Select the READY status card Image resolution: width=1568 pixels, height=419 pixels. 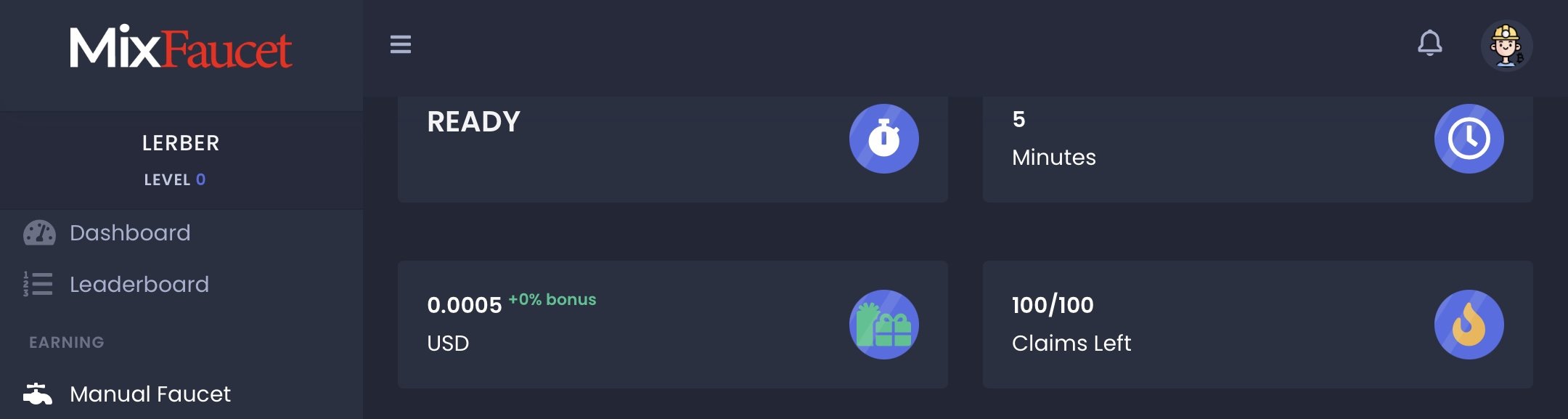pyautogui.click(x=672, y=150)
